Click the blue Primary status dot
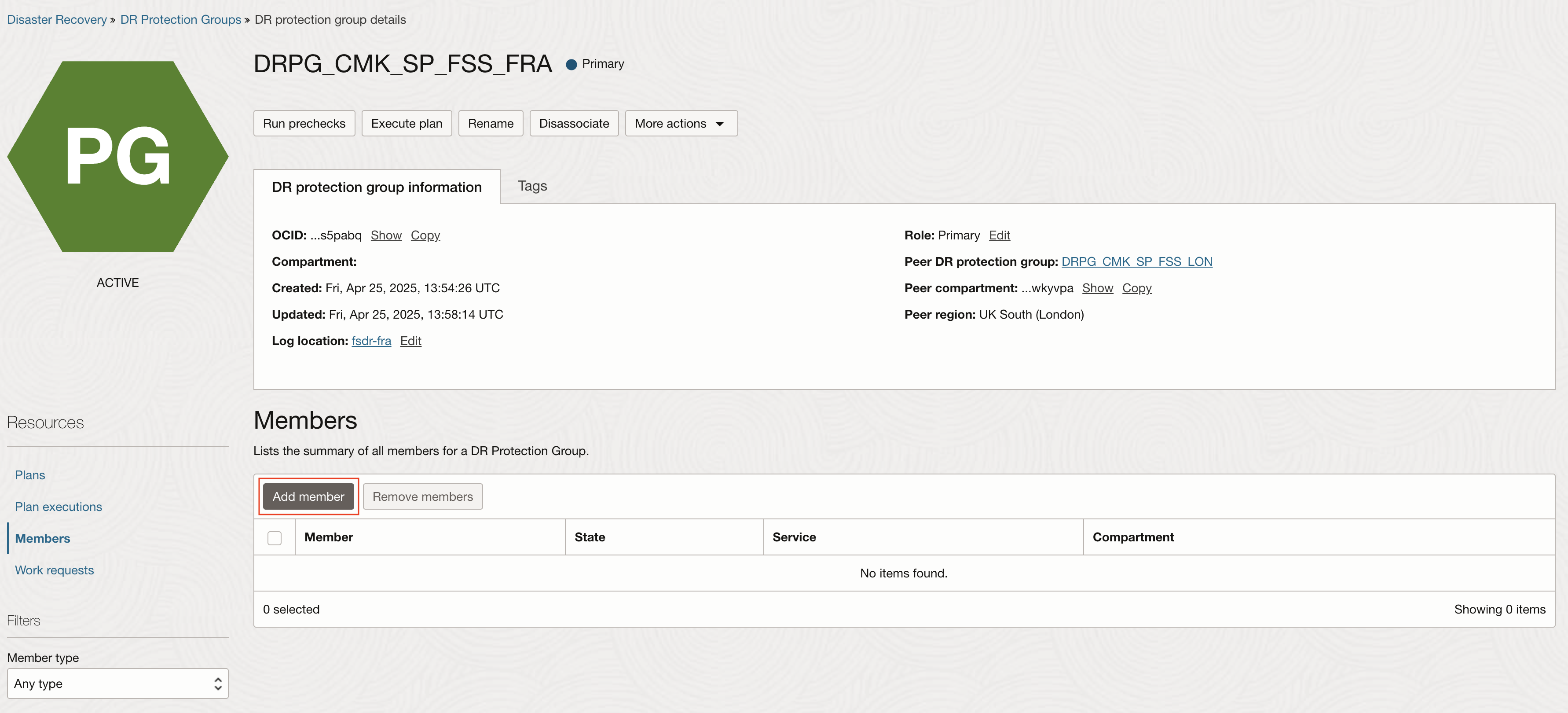 (571, 65)
